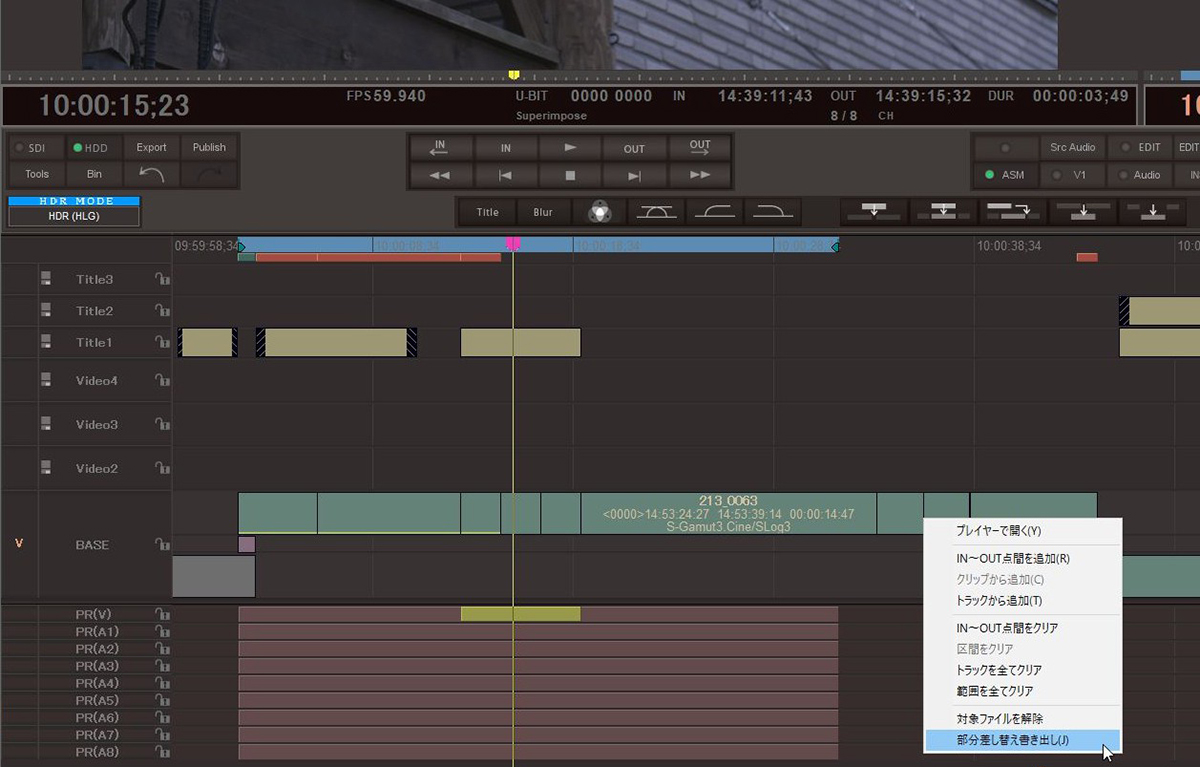Click the undo arrow icon

pos(151,174)
